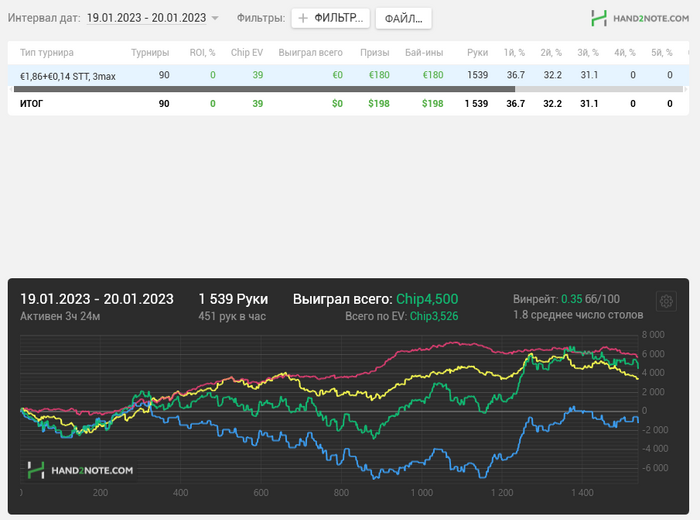Click the 0.35 бб/100 winrate value
Screen dimensions: 700x520
coord(590,299)
